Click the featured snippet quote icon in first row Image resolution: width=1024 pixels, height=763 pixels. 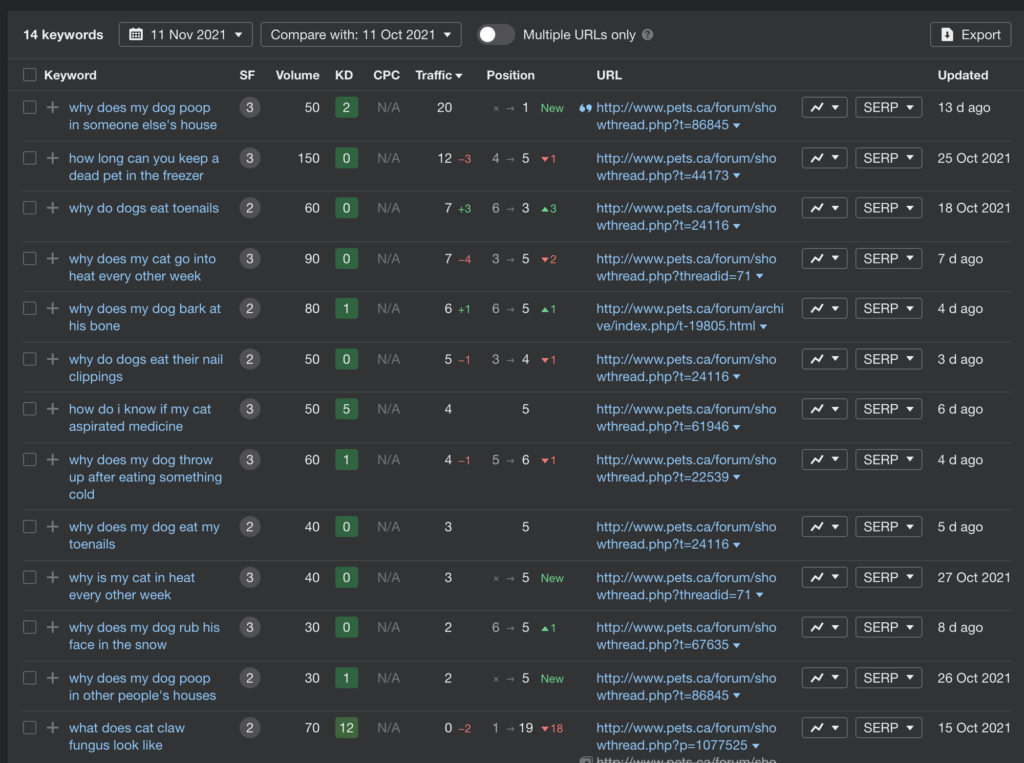tap(585, 108)
